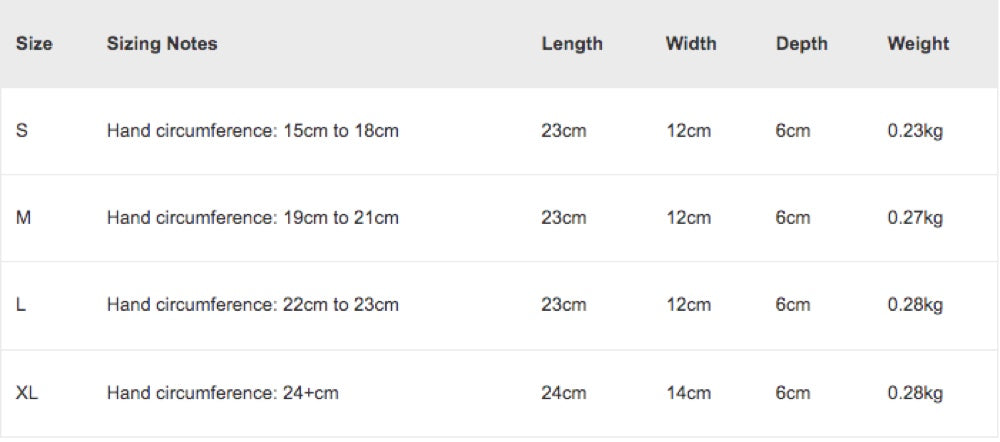
Task: Click the 0.27kg weight value
Action: pos(915,218)
